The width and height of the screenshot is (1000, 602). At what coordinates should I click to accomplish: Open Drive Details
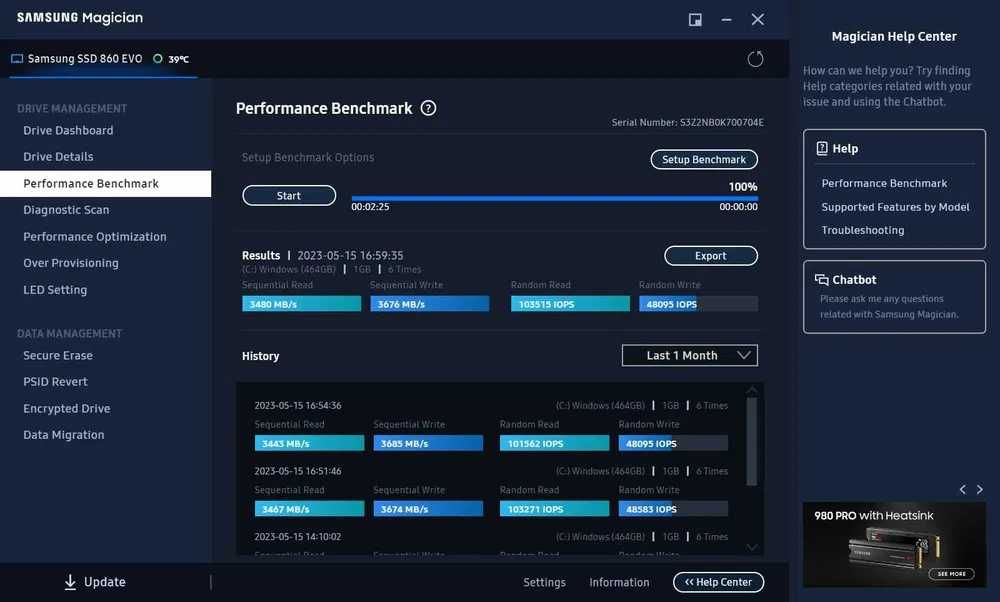point(58,156)
